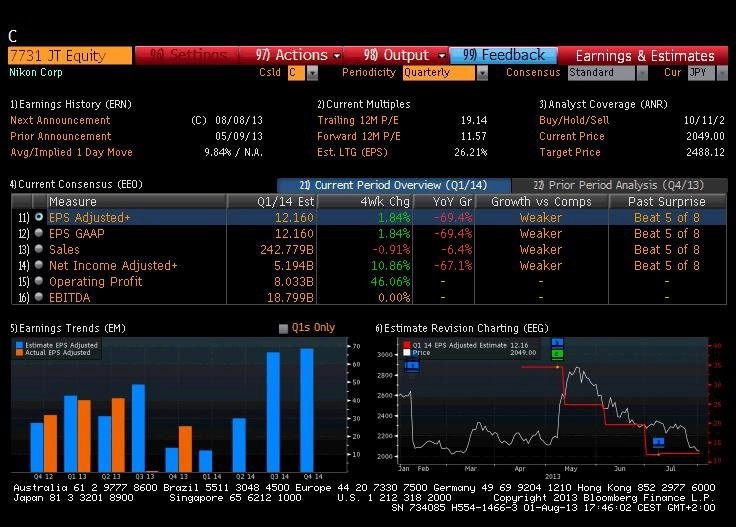Viewport: 736px width, 527px height.
Task: Open the Periodicity Quarterly dropdown
Action: coord(482,73)
